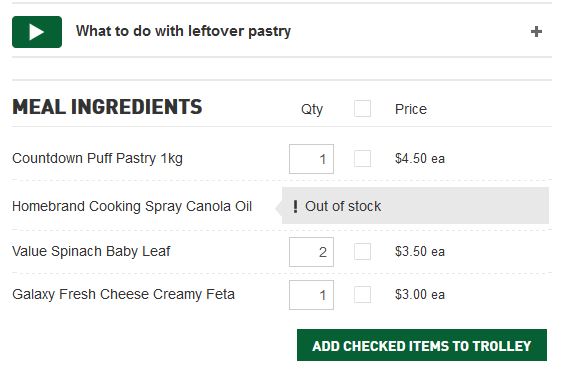Click the 'Out of stock' notice text
Image resolution: width=580 pixels, height=382 pixels.
pos(343,206)
